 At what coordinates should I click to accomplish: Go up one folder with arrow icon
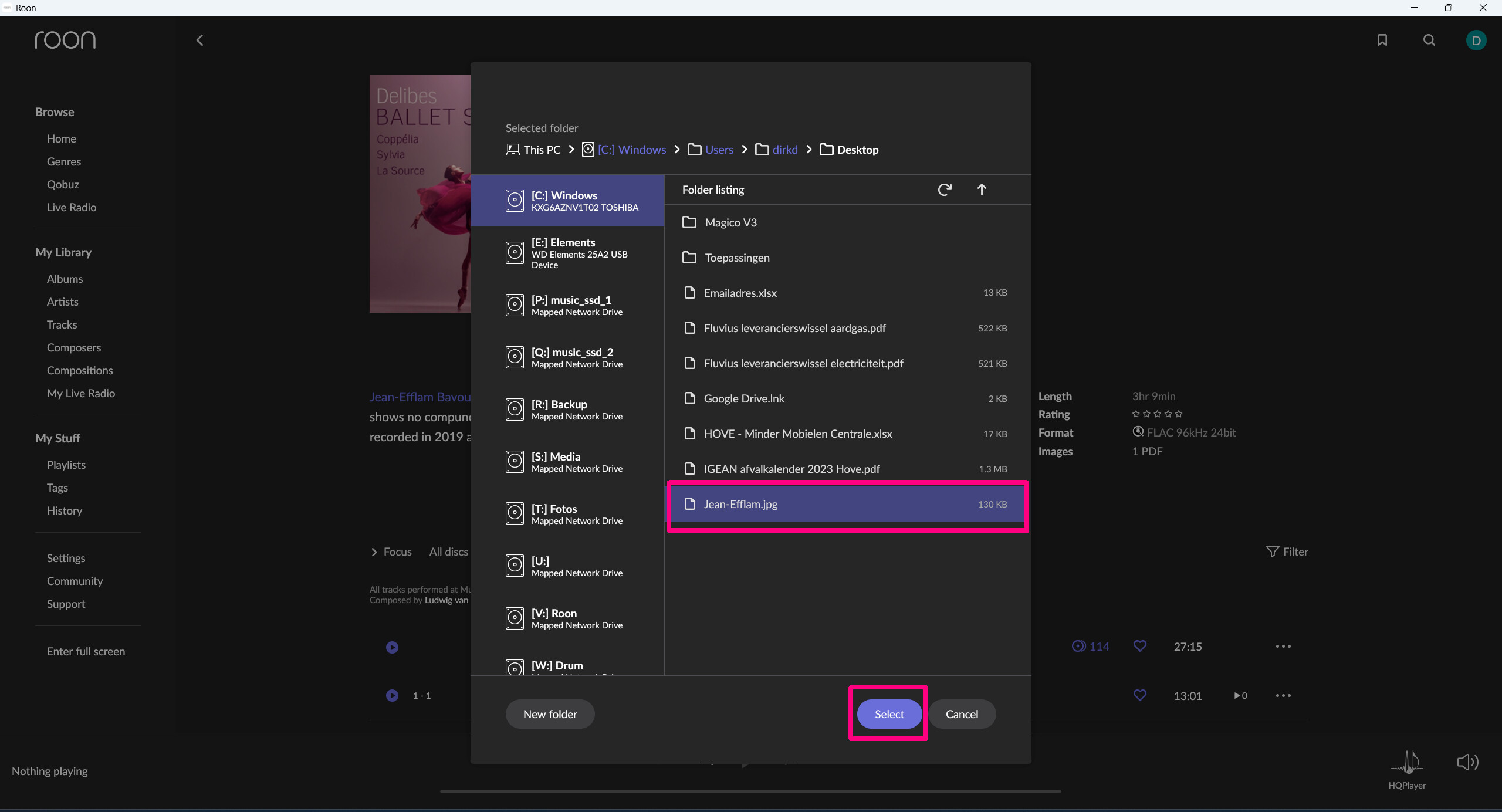click(982, 190)
